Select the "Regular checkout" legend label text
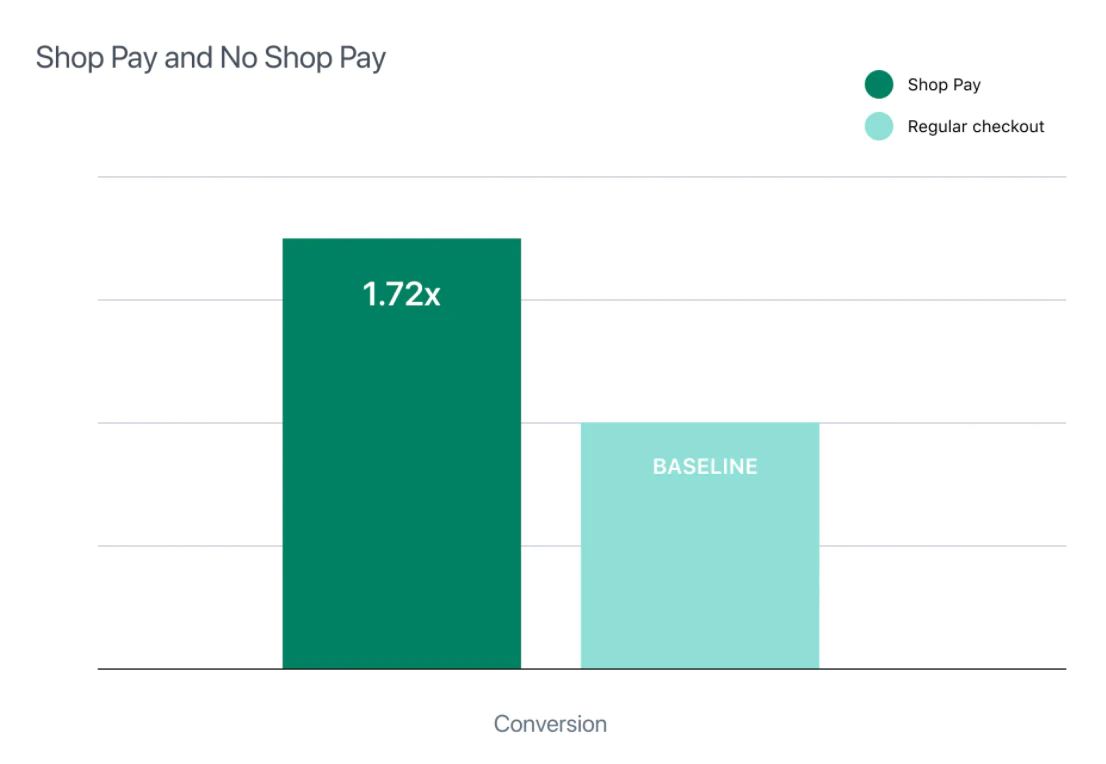Viewport: 1106px width, 764px height. pyautogui.click(x=975, y=127)
